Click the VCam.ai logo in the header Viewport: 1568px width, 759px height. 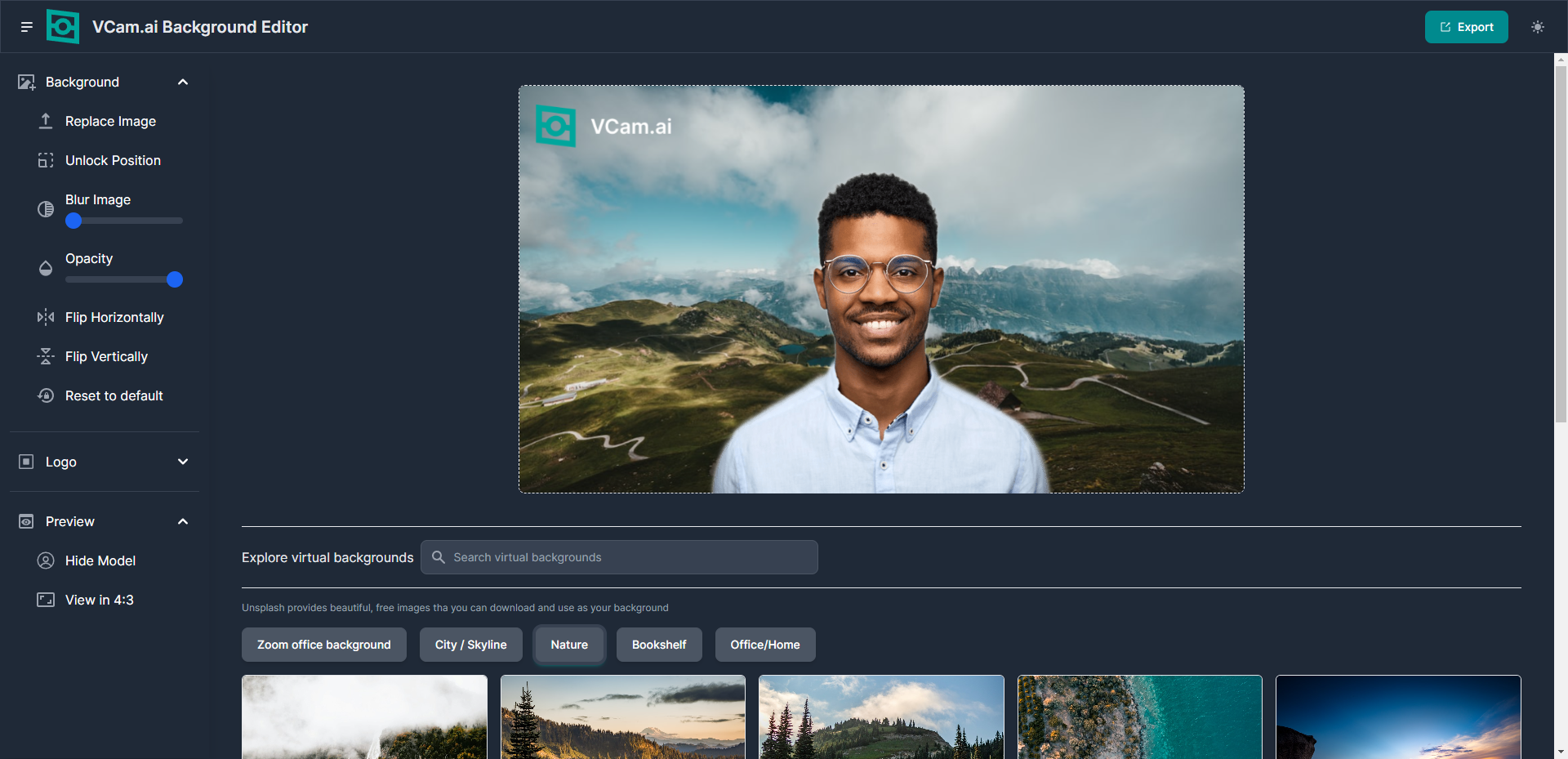click(63, 26)
